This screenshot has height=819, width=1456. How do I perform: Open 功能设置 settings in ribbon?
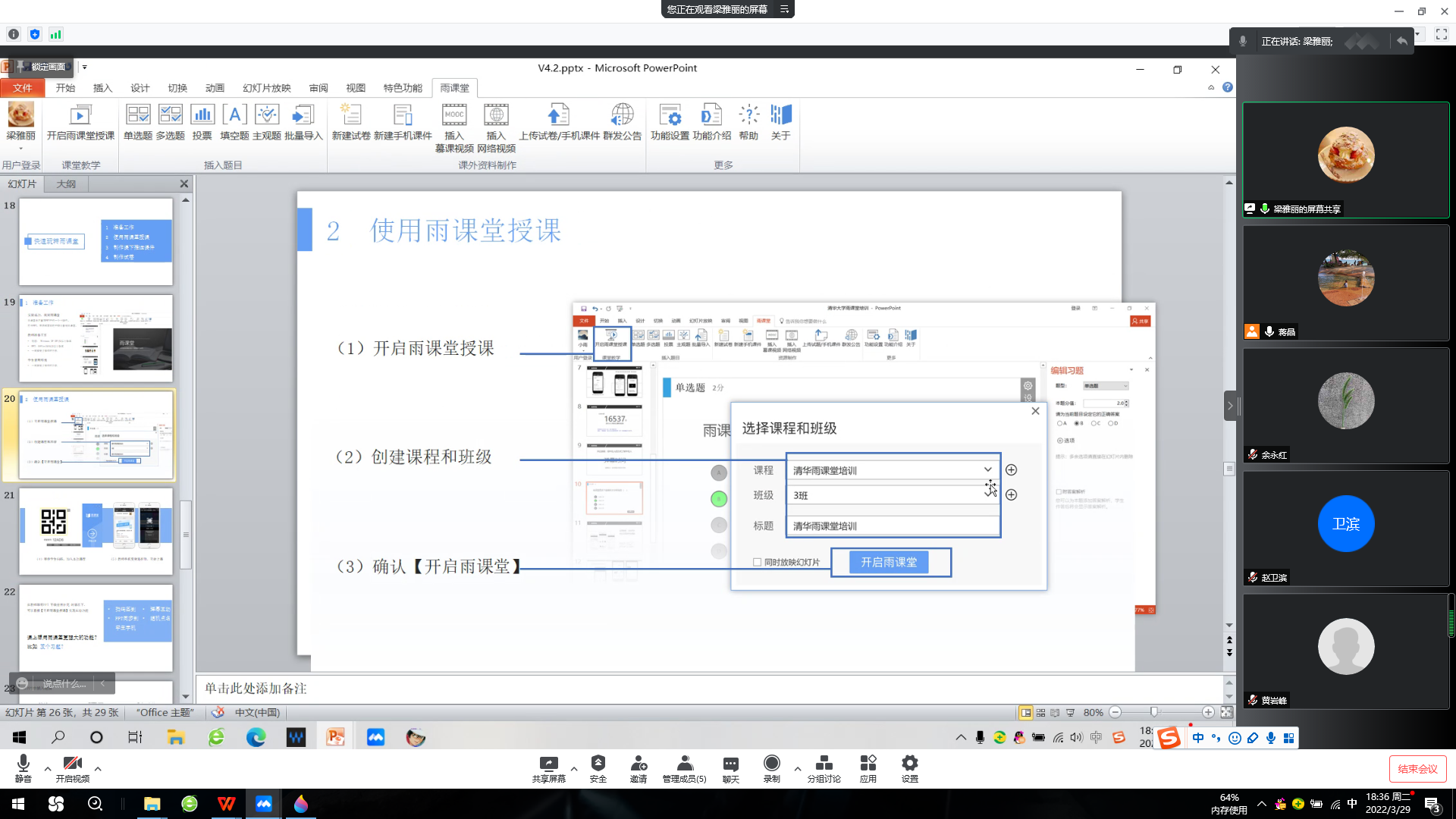coord(670,122)
